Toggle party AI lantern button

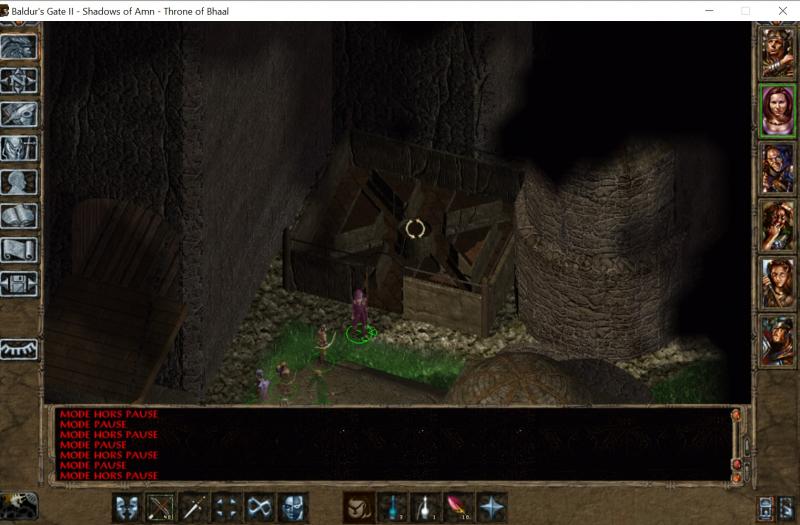click(766, 509)
